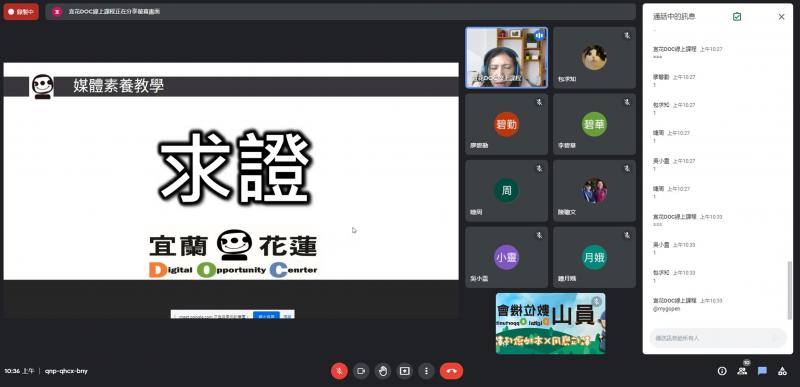800x387 pixels.
Task: Click the 媒體素養教學 slide title
Action: [118, 86]
